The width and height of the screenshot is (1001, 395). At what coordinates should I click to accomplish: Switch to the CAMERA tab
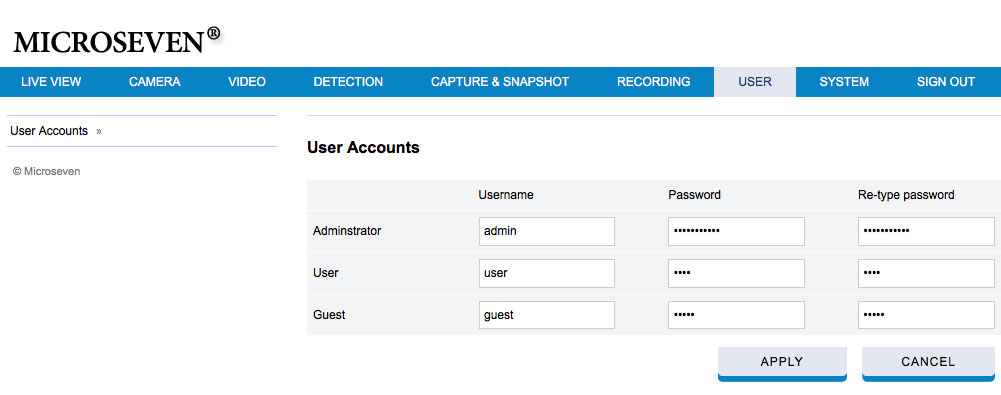point(154,82)
